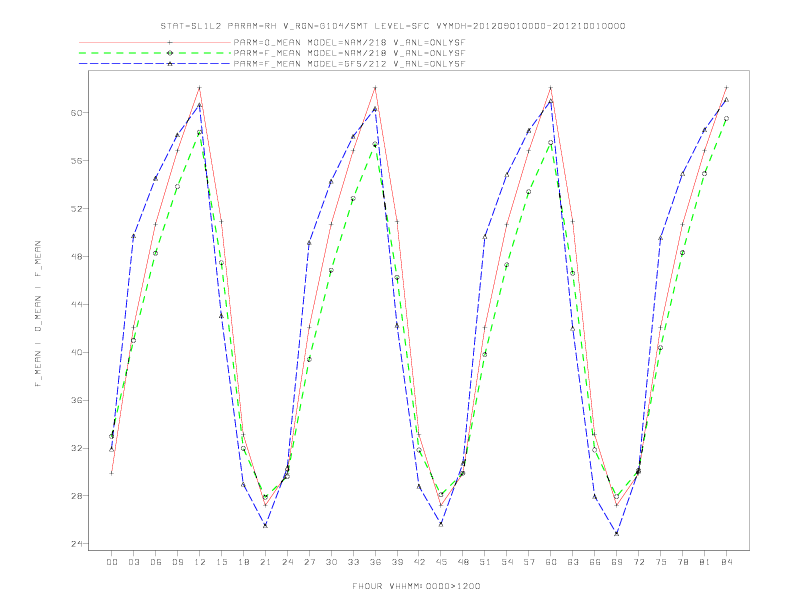Select forecast hour 33 on x-axis
This screenshot has height=612, width=792.
[x=353, y=562]
